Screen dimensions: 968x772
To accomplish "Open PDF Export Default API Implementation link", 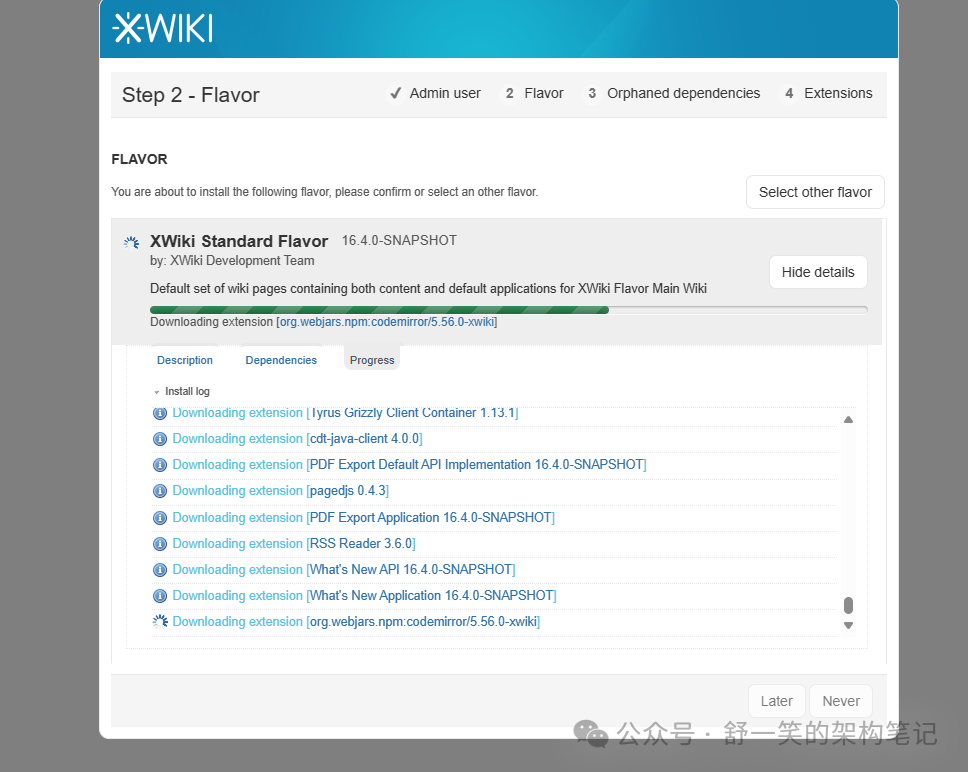I will click(476, 465).
